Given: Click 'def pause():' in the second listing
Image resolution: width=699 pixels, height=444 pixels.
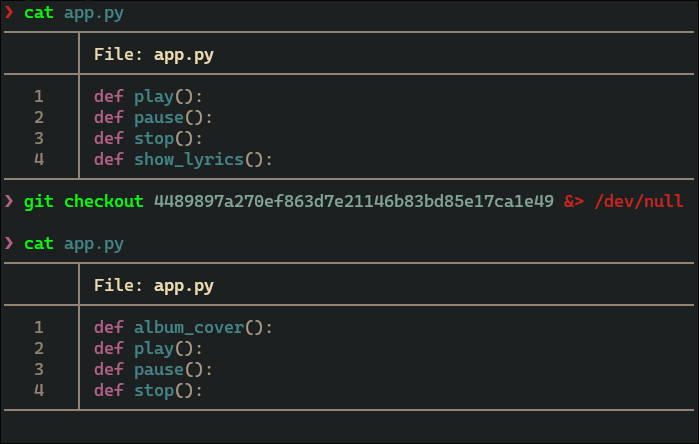Looking at the screenshot, I should 153,370.
